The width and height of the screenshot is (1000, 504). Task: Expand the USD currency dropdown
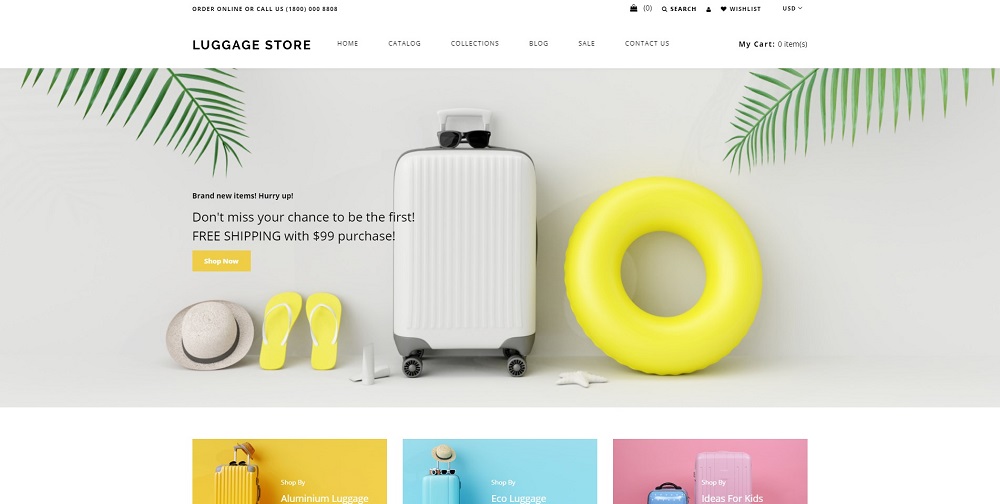tap(792, 8)
